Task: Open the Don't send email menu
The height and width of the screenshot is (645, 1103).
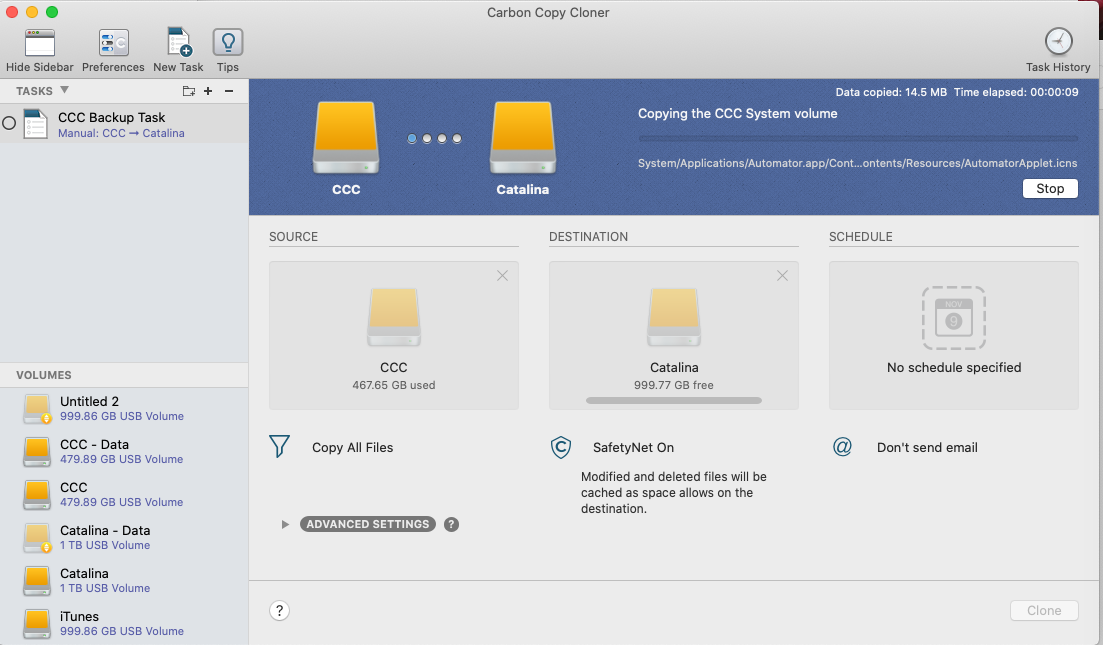Action: [x=927, y=447]
